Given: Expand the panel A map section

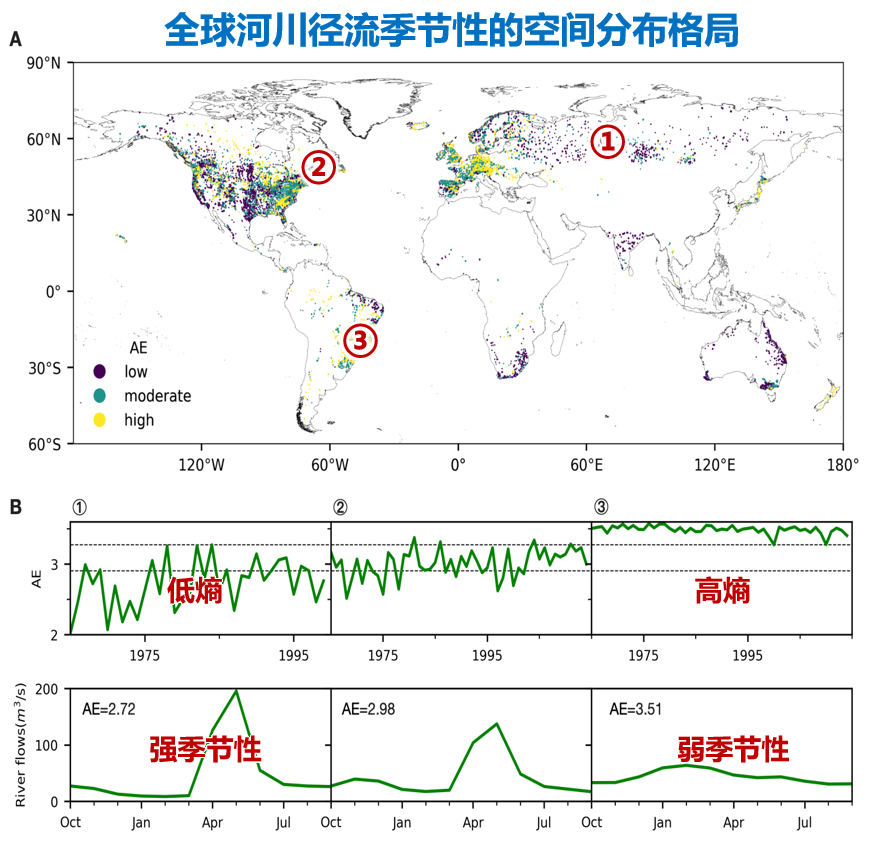Looking at the screenshot, I should [x=16, y=40].
